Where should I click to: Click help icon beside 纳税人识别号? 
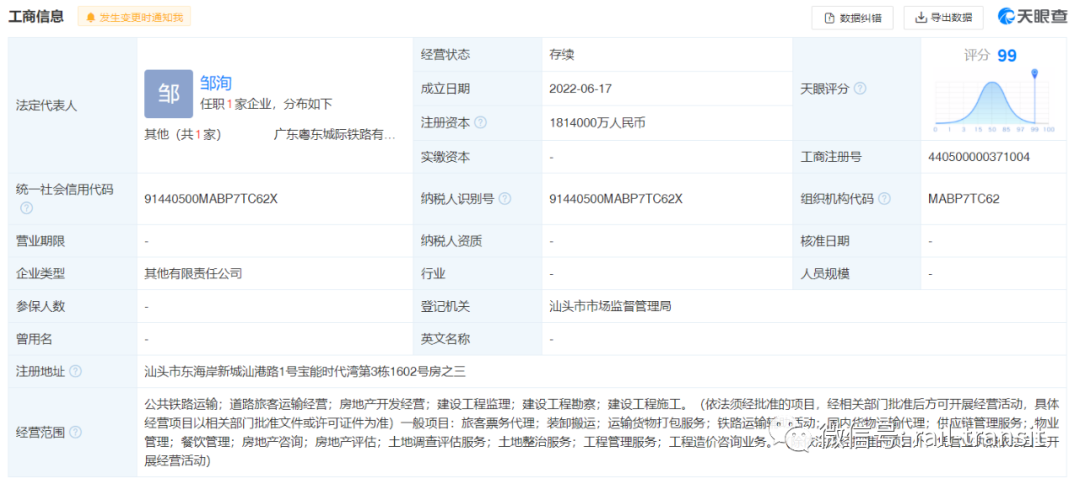point(505,199)
